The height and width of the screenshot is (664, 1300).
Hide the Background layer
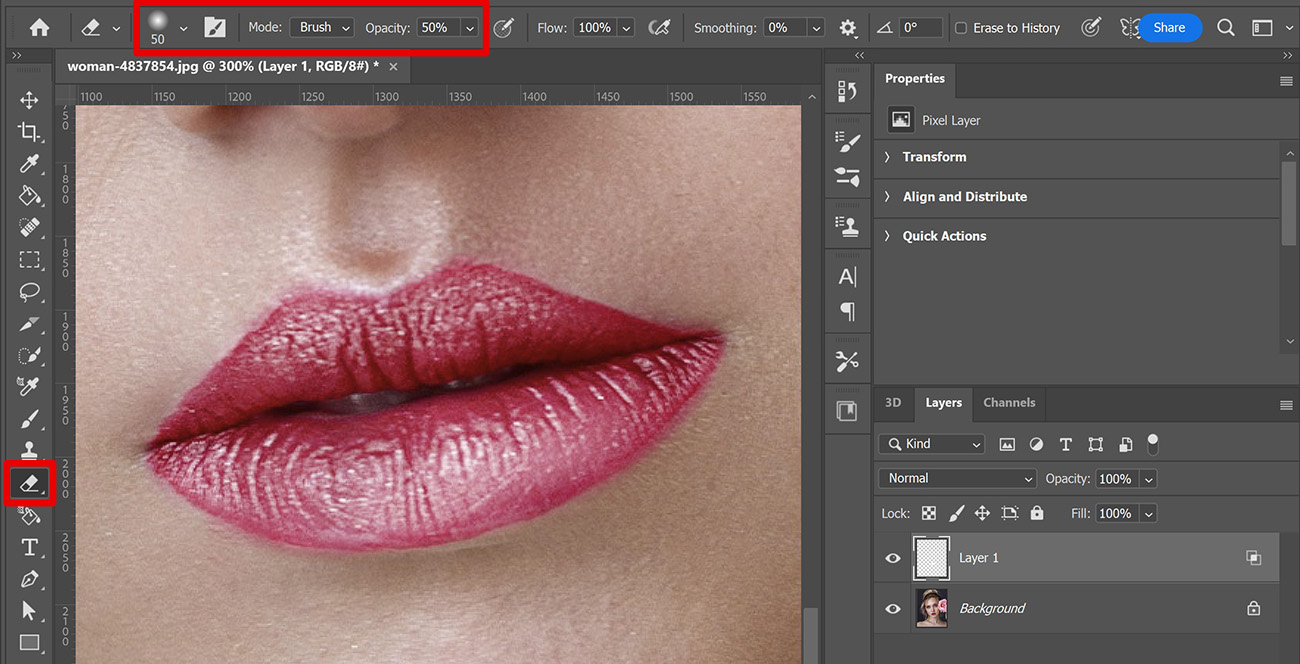pos(891,607)
